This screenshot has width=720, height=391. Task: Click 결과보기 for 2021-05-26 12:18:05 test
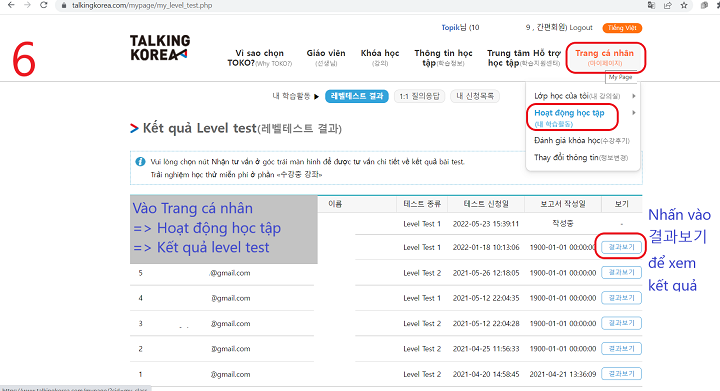click(621, 272)
